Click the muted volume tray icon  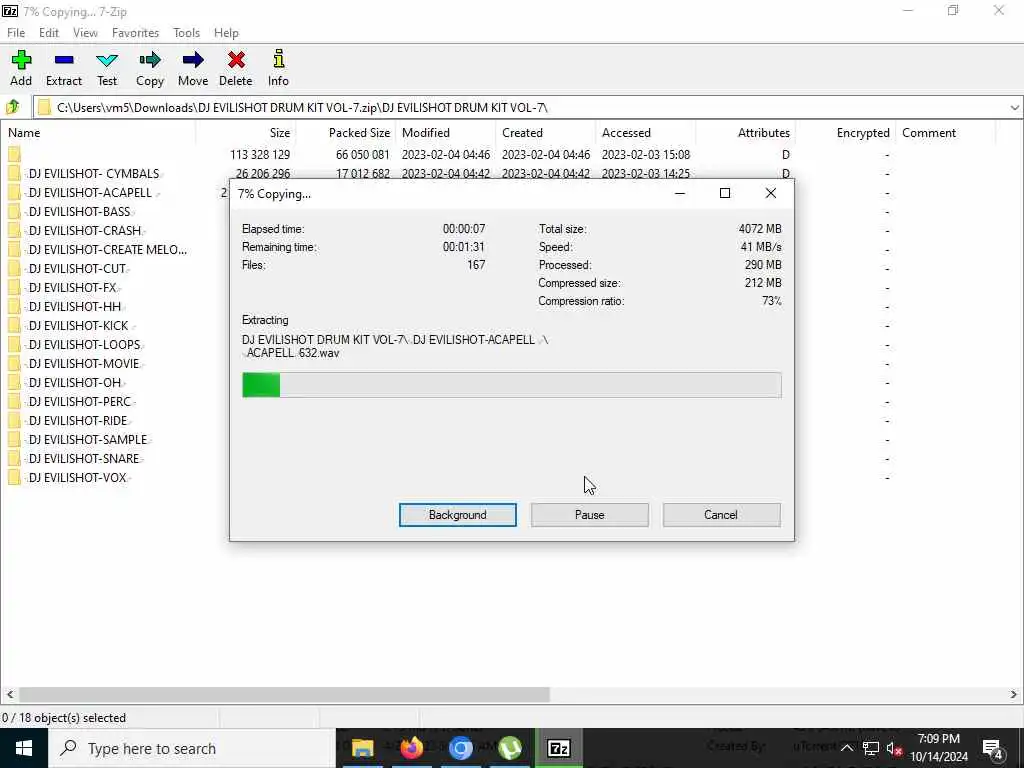[894, 748]
